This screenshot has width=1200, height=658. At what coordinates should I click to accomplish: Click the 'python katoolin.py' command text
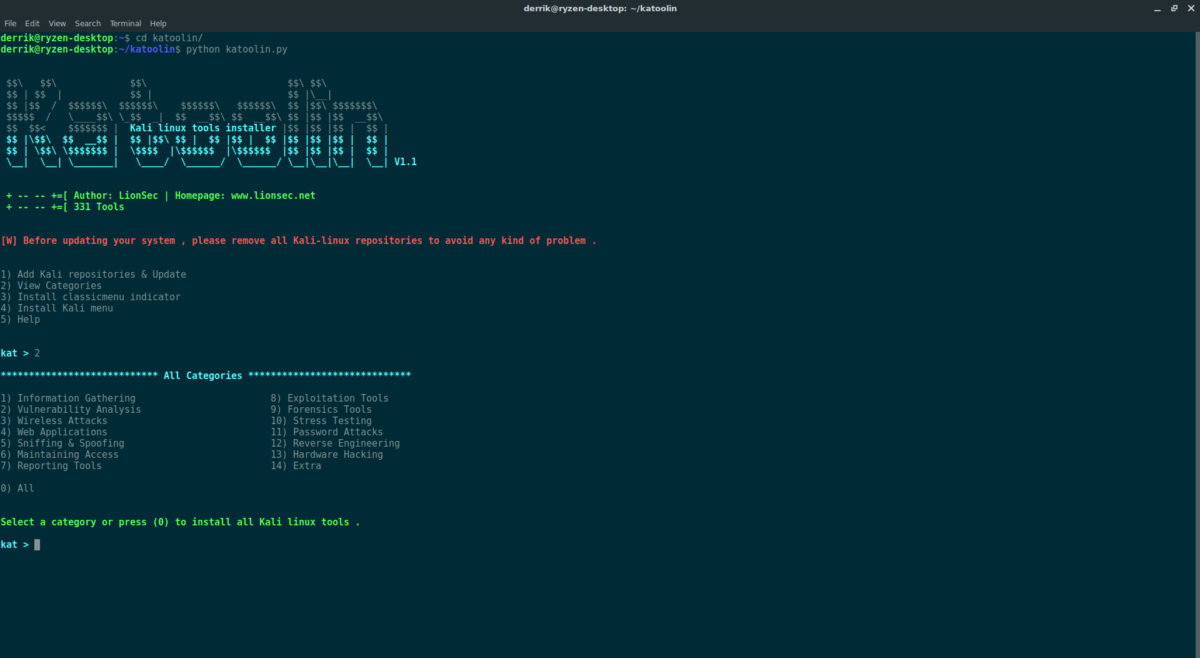(x=237, y=49)
